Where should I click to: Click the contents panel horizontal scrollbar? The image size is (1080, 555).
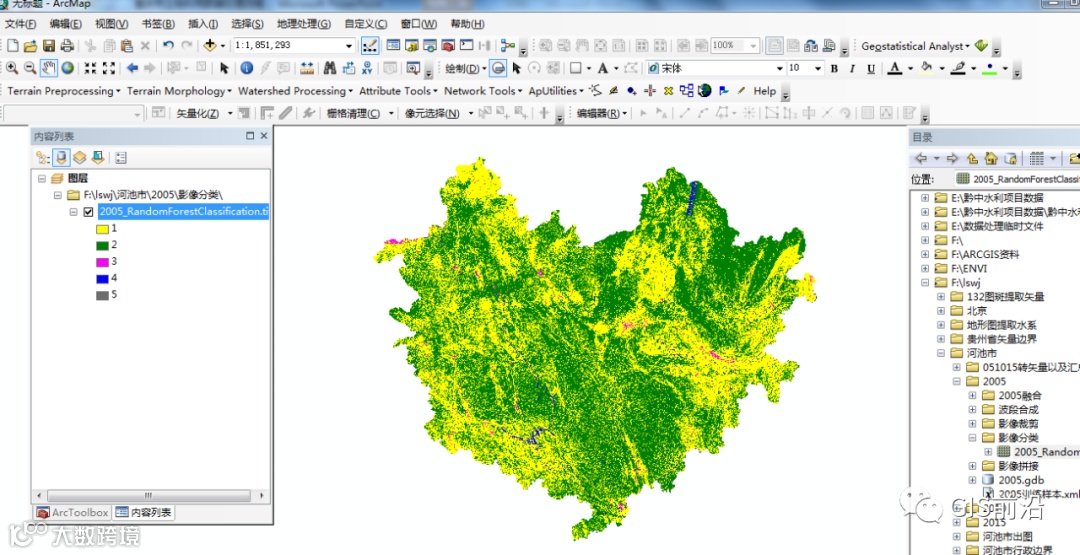point(149,496)
